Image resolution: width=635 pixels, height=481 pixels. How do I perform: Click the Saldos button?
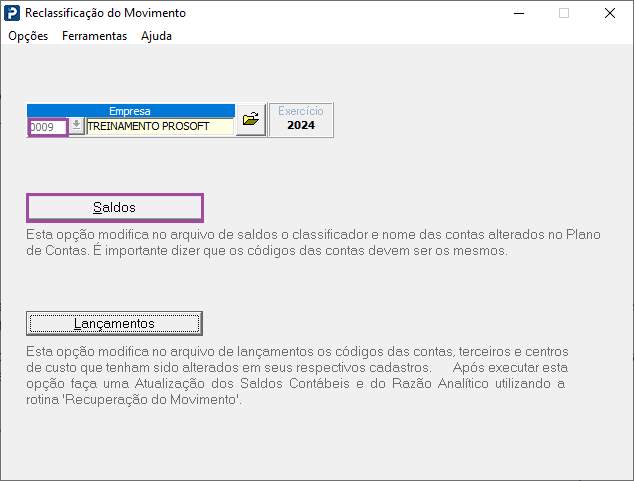coord(115,208)
